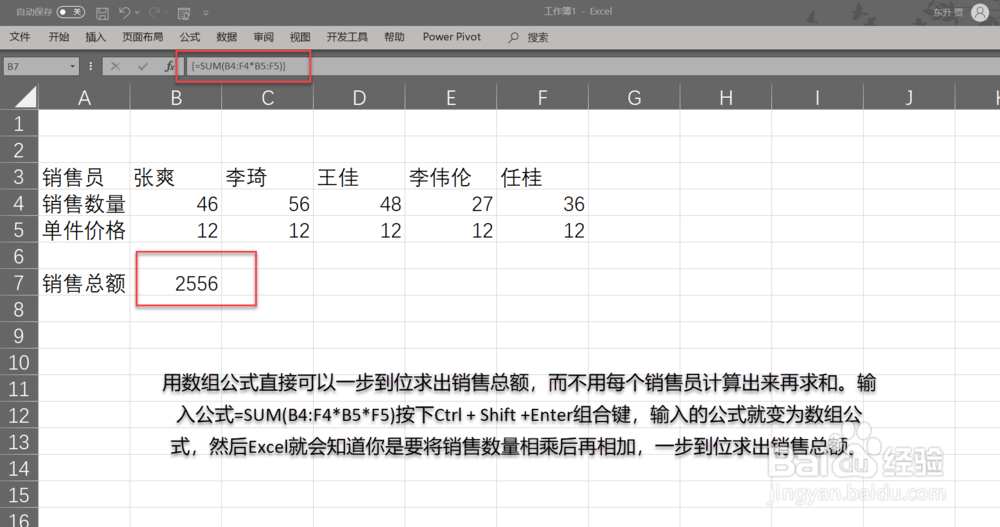Click the Select All corner triangle
The height and width of the screenshot is (527, 1000).
click(26, 97)
